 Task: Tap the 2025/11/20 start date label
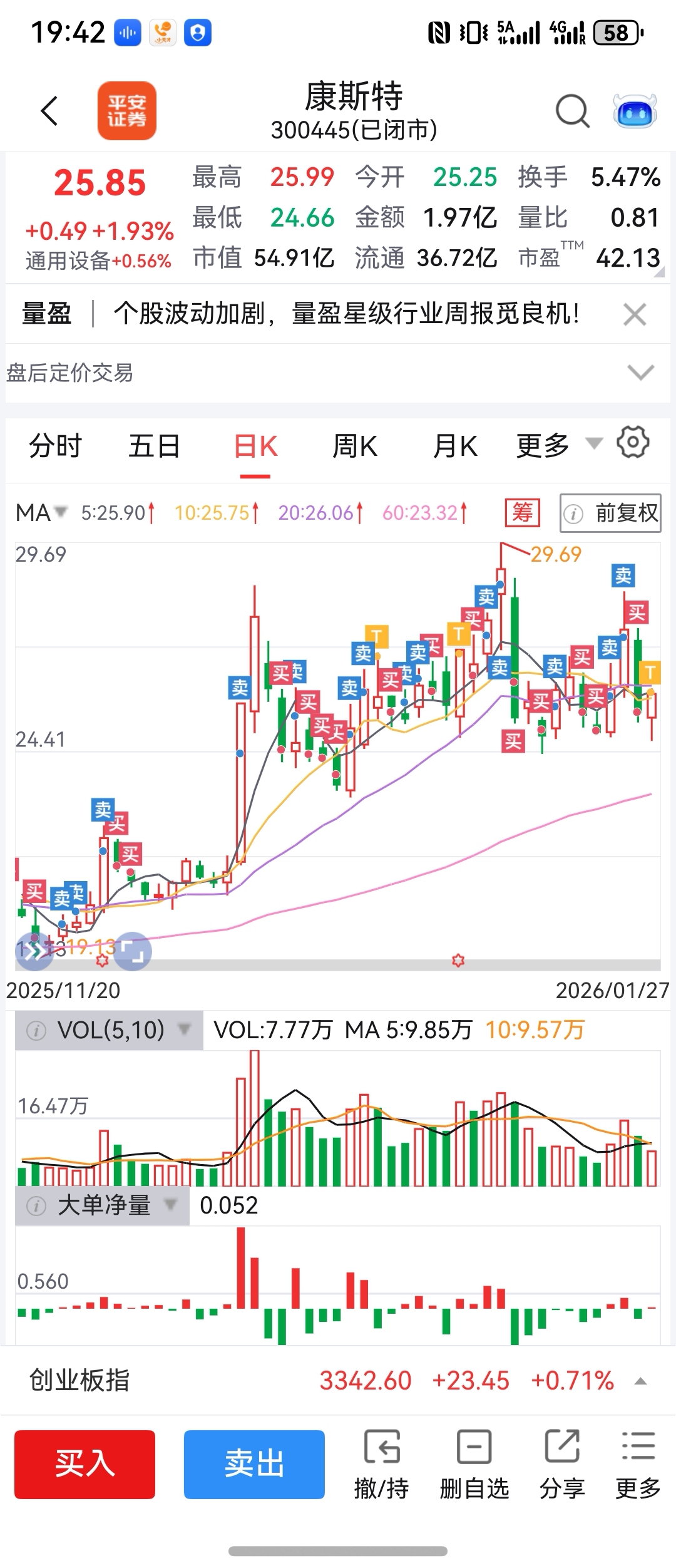coord(63,991)
